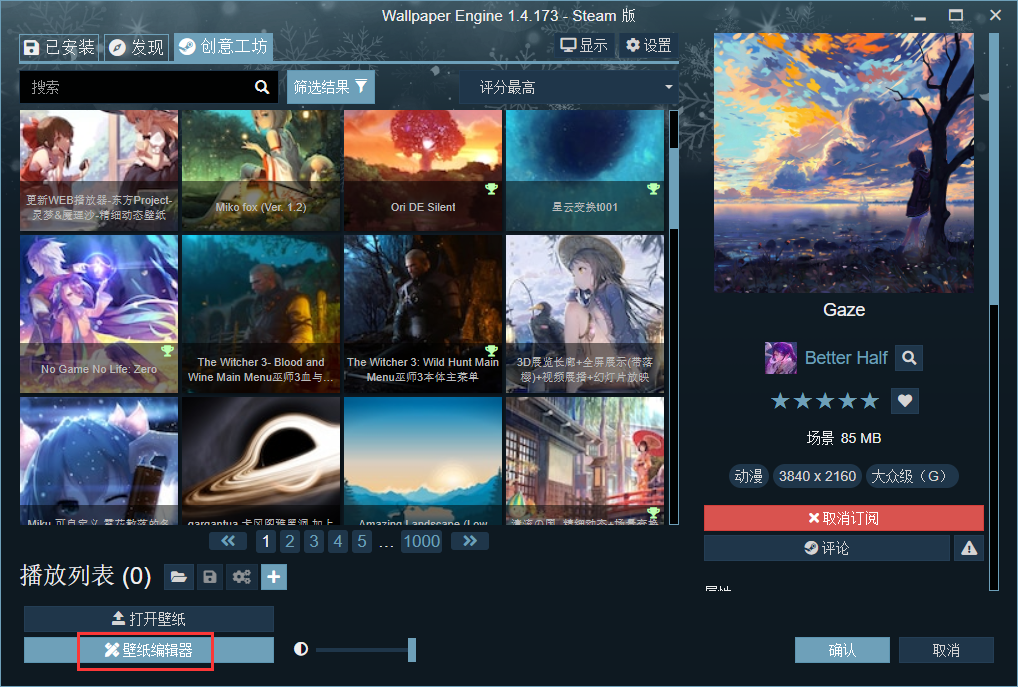Go to page 3
The height and width of the screenshot is (687, 1018).
pyautogui.click(x=314, y=541)
